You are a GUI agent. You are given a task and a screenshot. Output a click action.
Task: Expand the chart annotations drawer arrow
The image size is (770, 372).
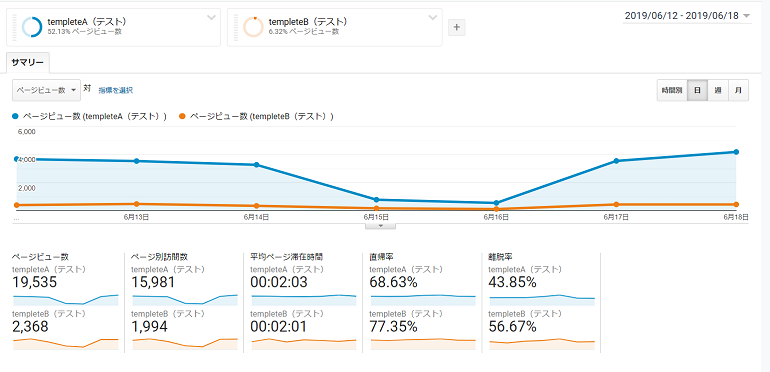click(380, 226)
